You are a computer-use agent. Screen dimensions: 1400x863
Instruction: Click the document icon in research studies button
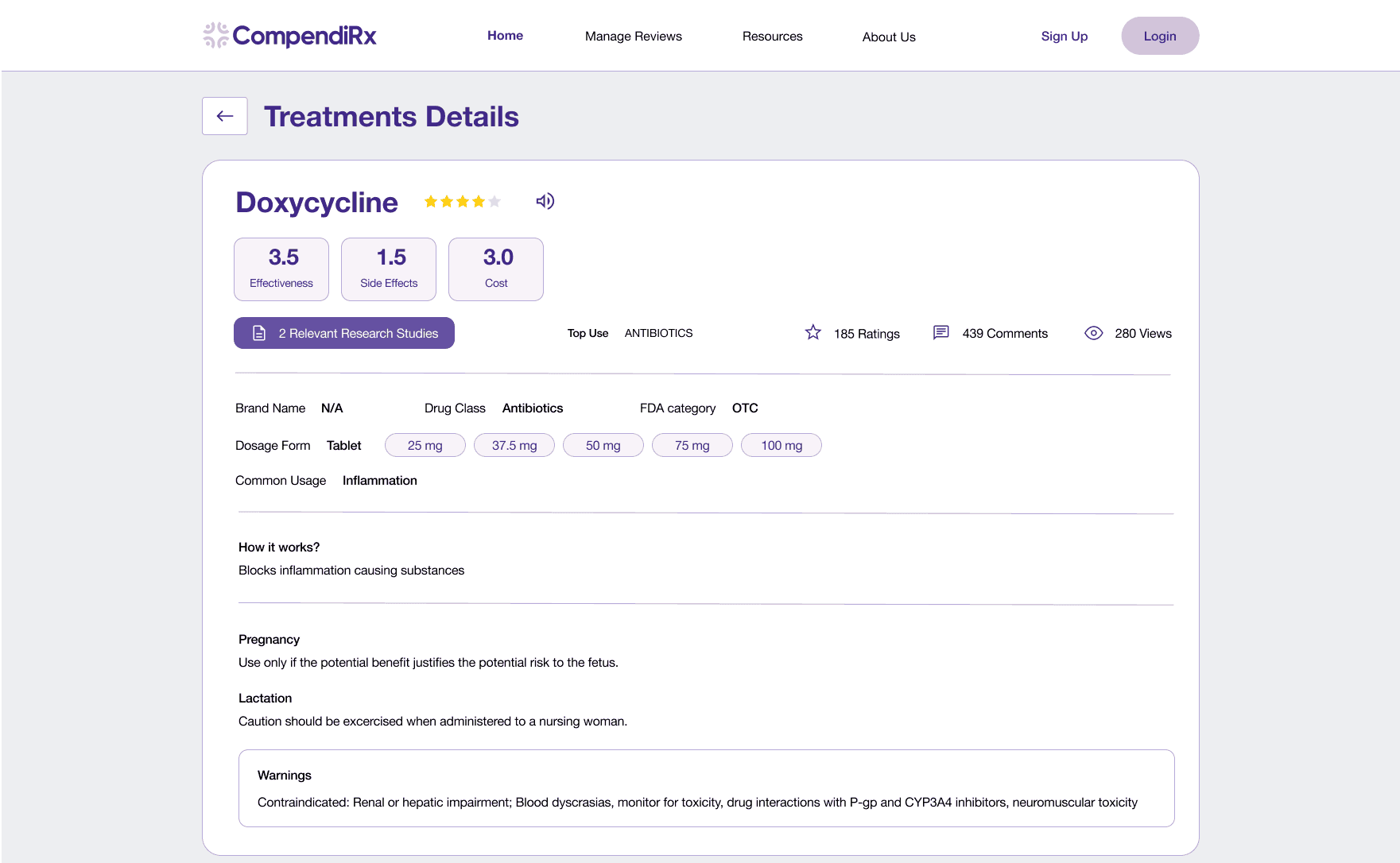coord(259,333)
